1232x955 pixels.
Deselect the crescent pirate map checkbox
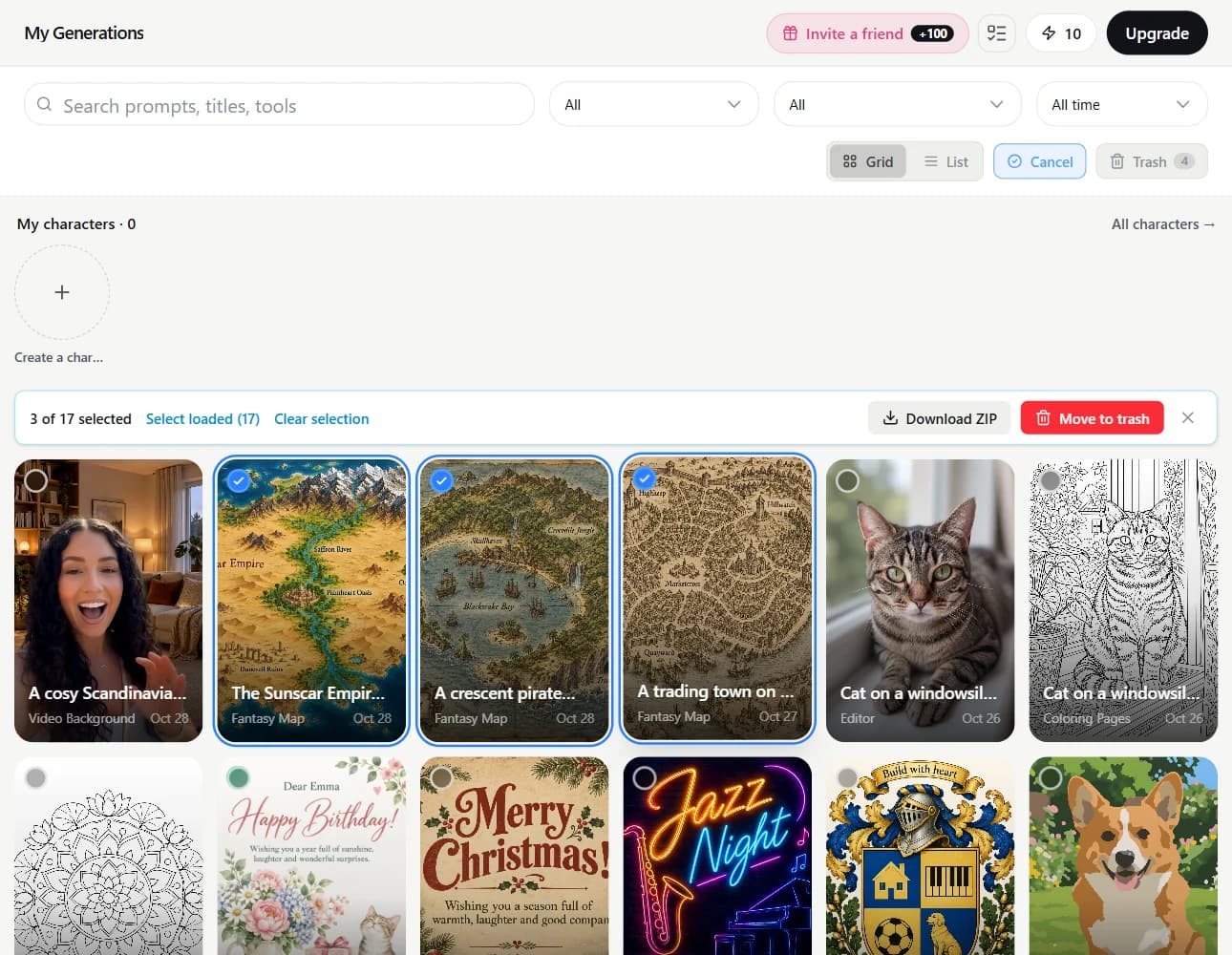441,480
